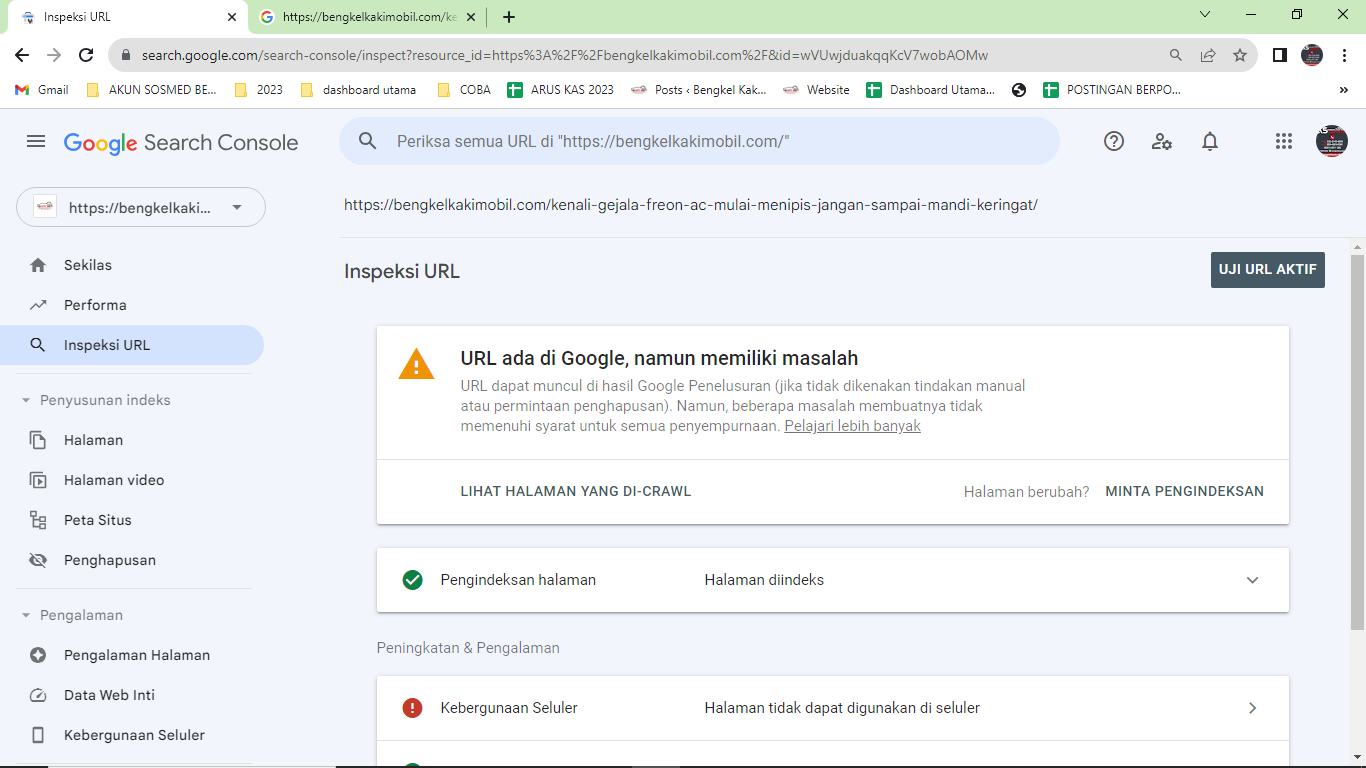
Task: Open the Halaman video report
Action: (132, 480)
